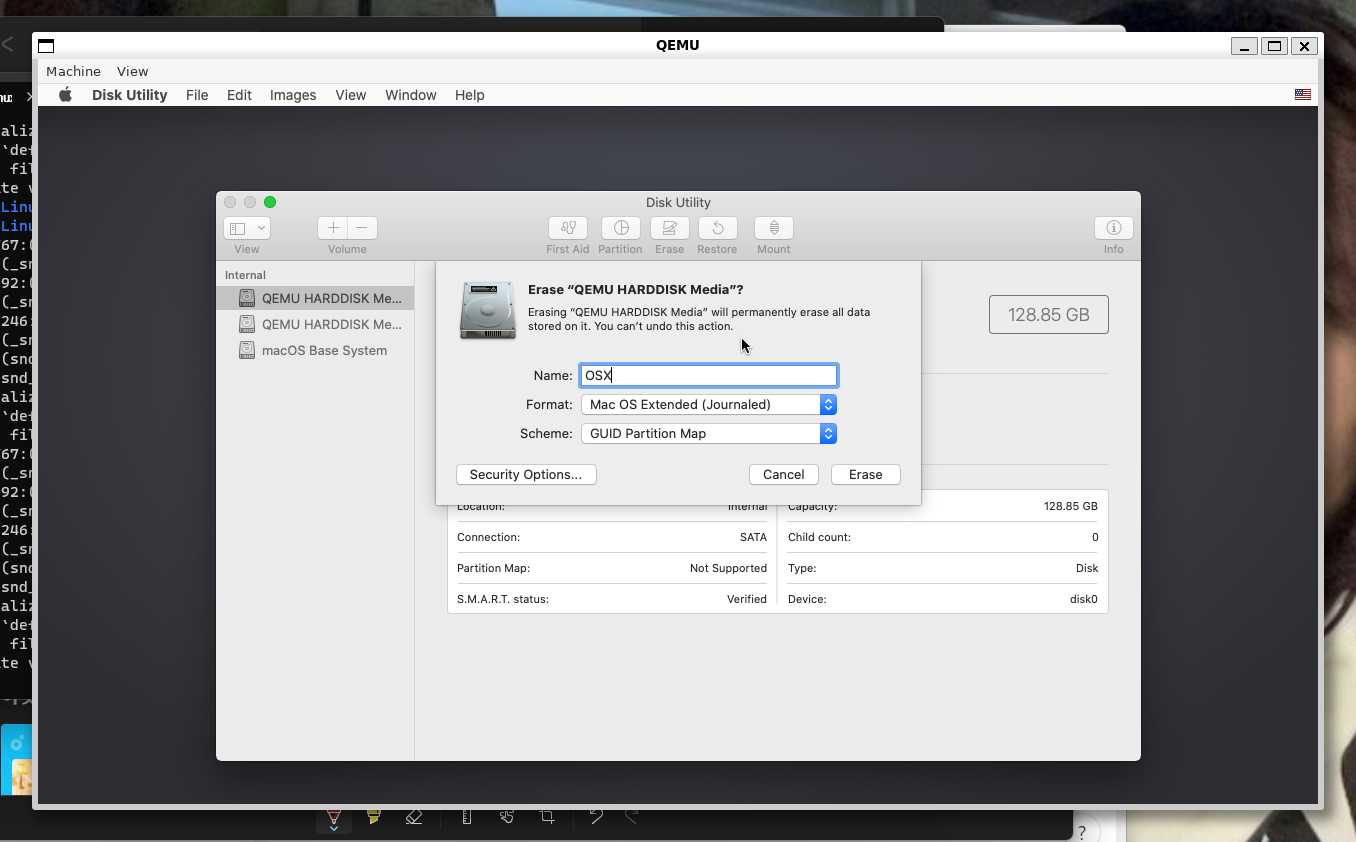Click the Partition toolbar icon
1356x842 pixels.
pos(620,228)
